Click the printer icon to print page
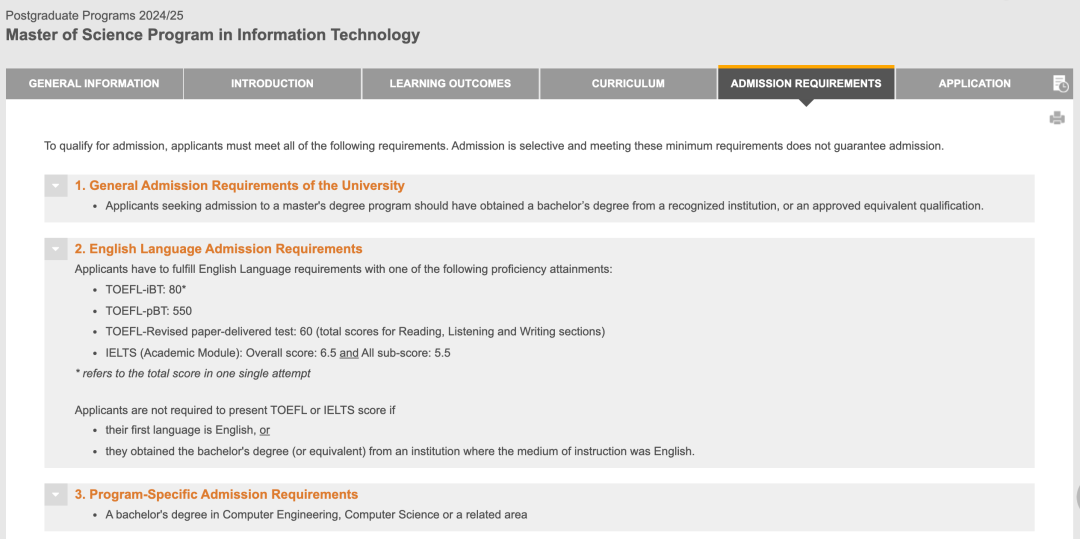The width and height of the screenshot is (1080, 539). click(1057, 118)
